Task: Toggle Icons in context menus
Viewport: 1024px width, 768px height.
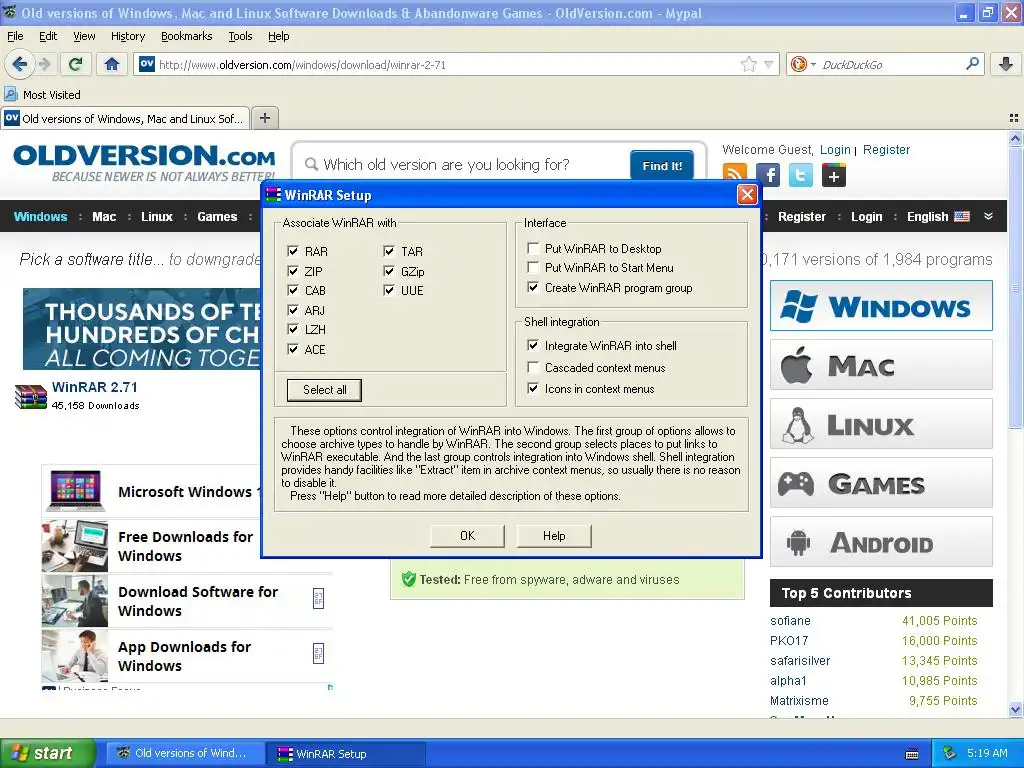Action: point(533,389)
